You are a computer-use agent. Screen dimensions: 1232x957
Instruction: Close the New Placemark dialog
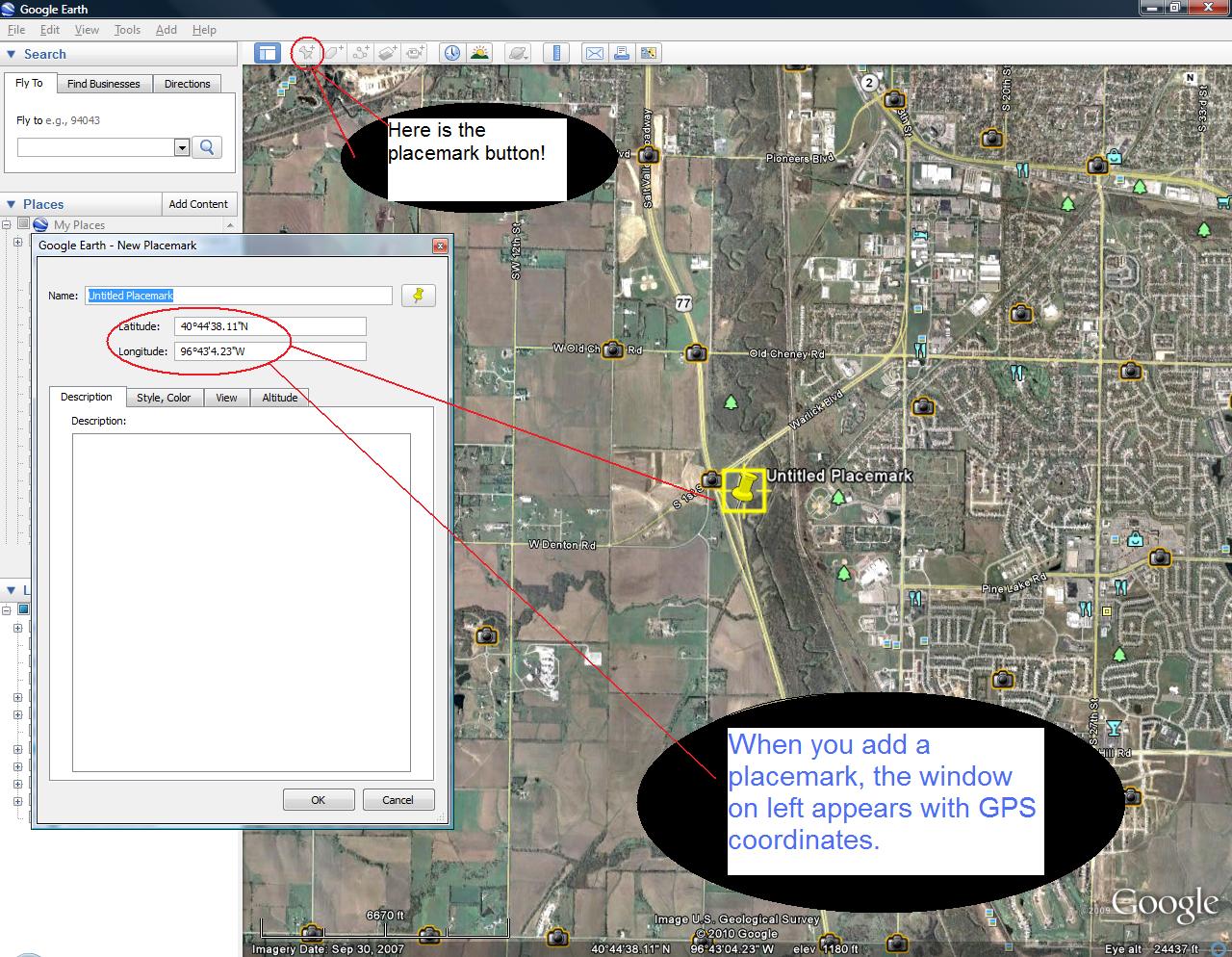click(440, 246)
